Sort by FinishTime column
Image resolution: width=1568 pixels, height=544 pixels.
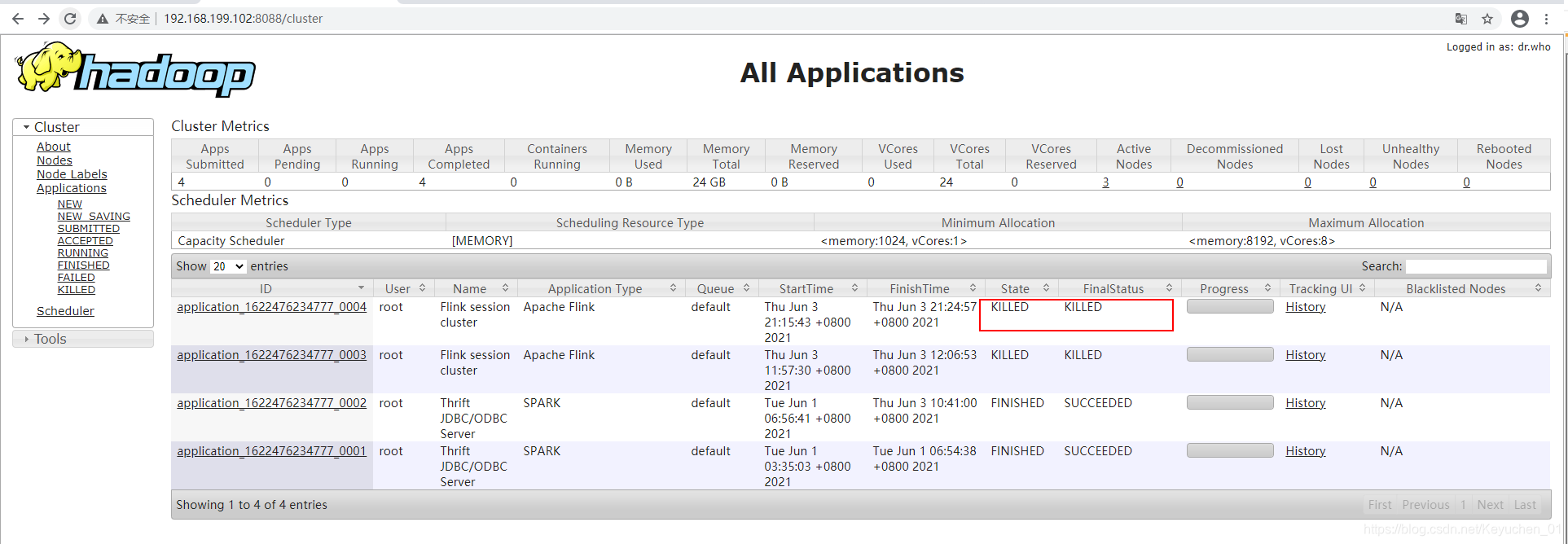926,288
